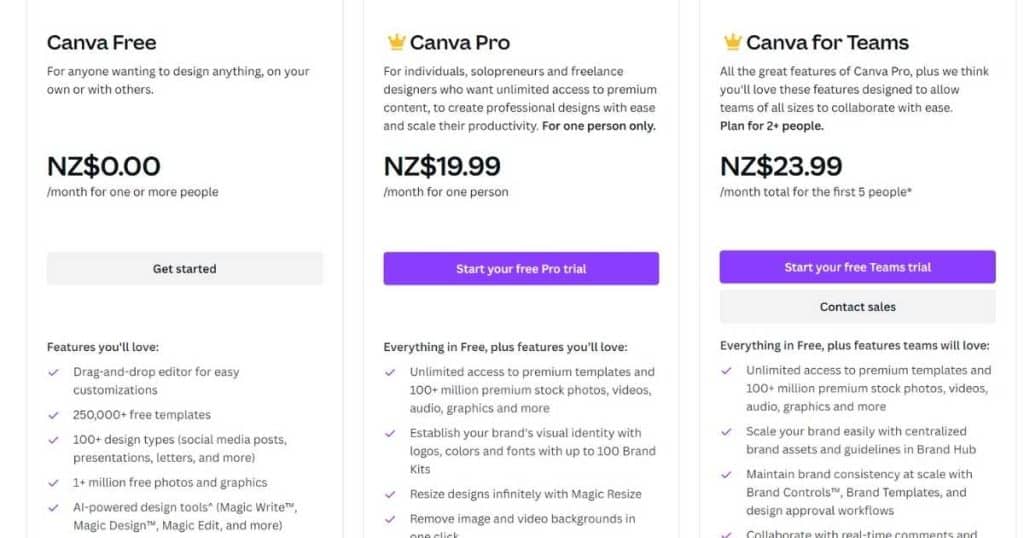Click checkmark beside 1+ million free photos
This screenshot has height=538, width=1024.
point(54,483)
